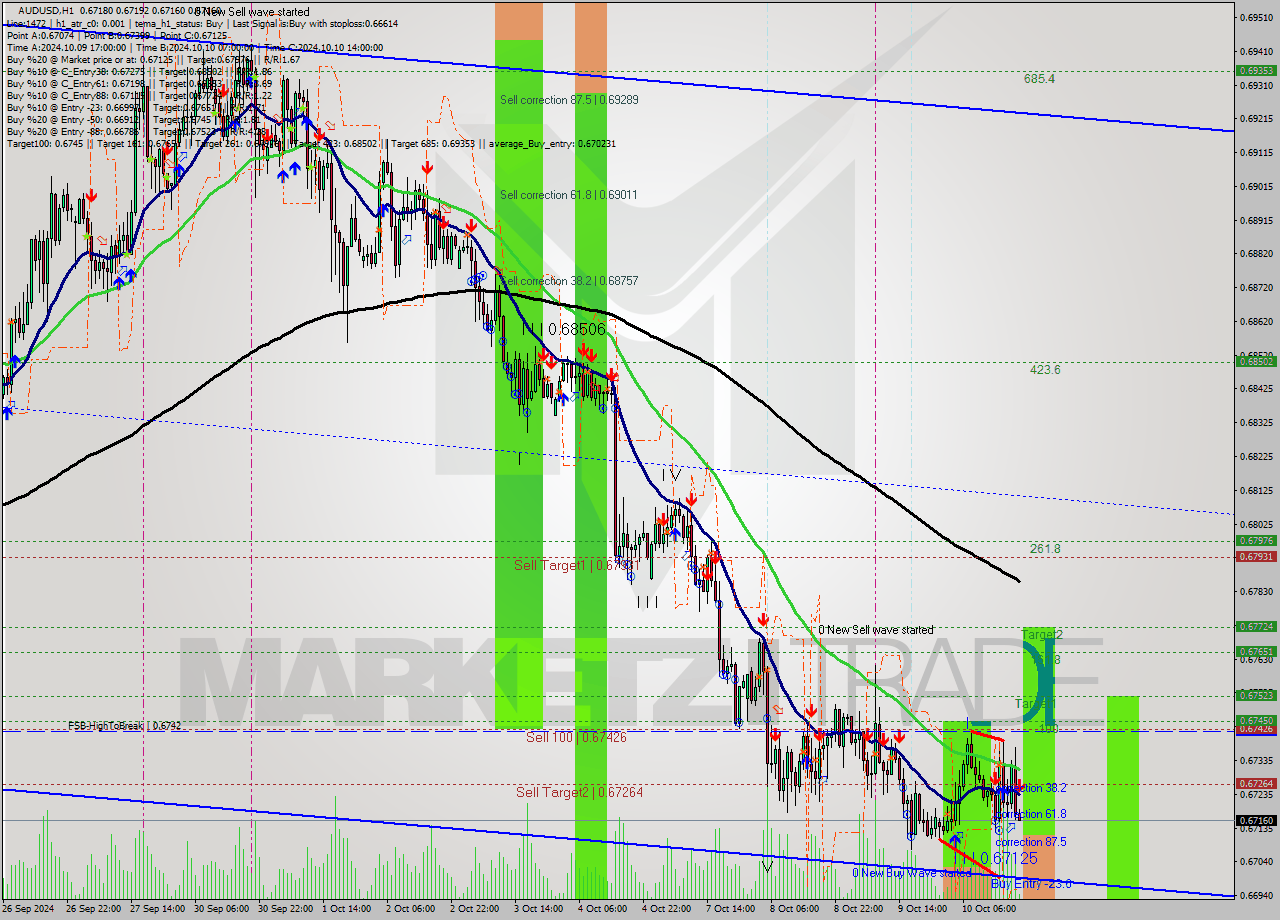Image resolution: width=1280 pixels, height=920 pixels.
Task: Click 'Sell correction 61.8 | 0.69011' label
Action: (x=568, y=195)
